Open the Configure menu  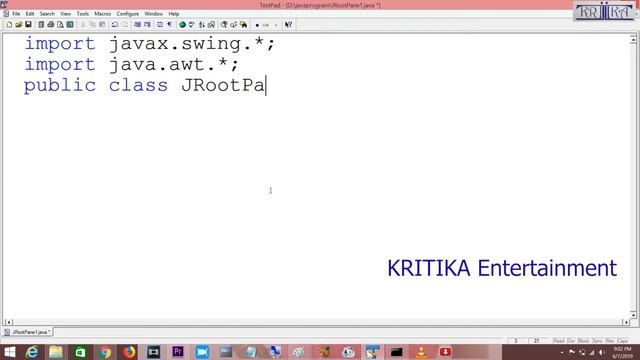click(x=128, y=14)
